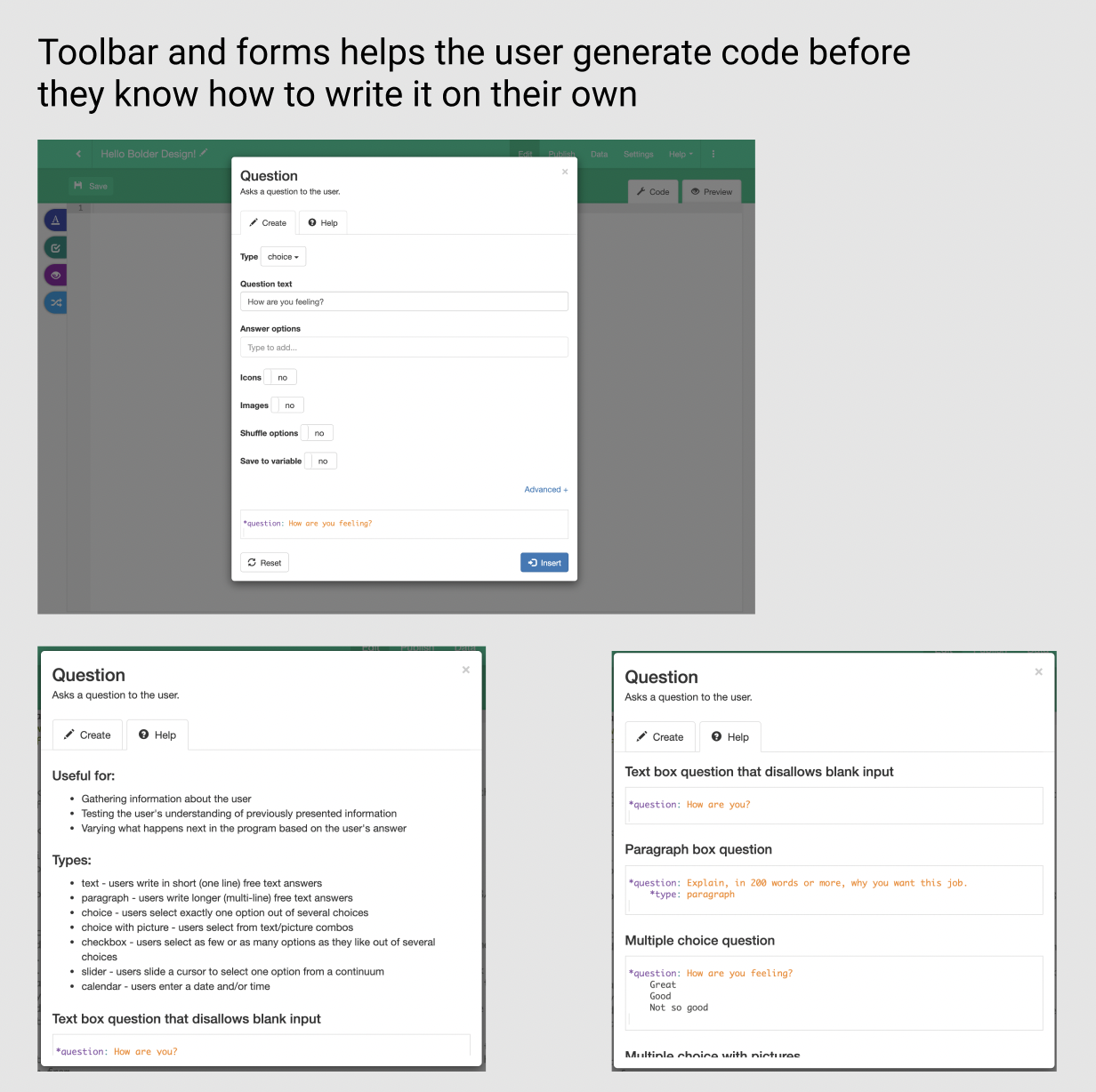Click the Save floppy disk icon
This screenshot has height=1092, width=1096.
[x=78, y=186]
